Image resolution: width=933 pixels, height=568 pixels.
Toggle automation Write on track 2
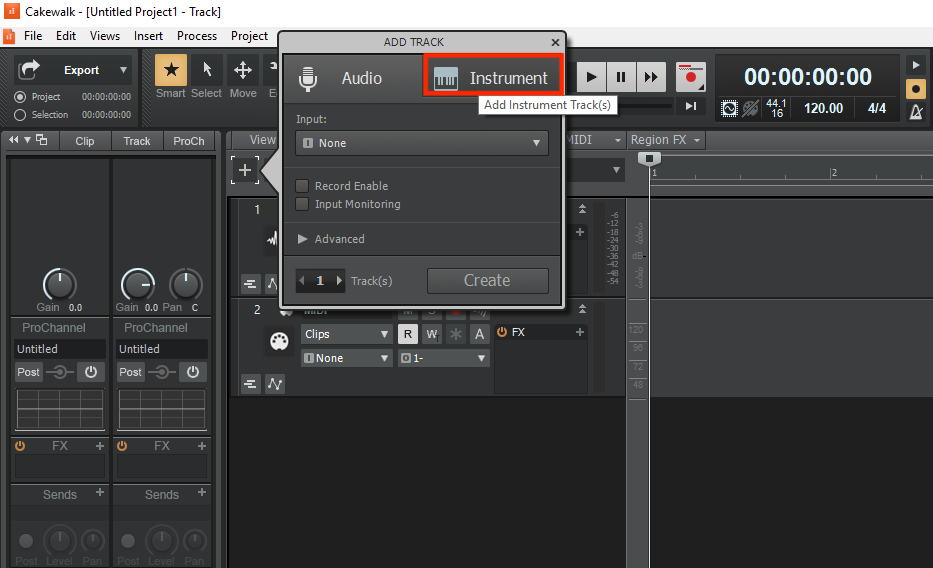pyautogui.click(x=432, y=334)
